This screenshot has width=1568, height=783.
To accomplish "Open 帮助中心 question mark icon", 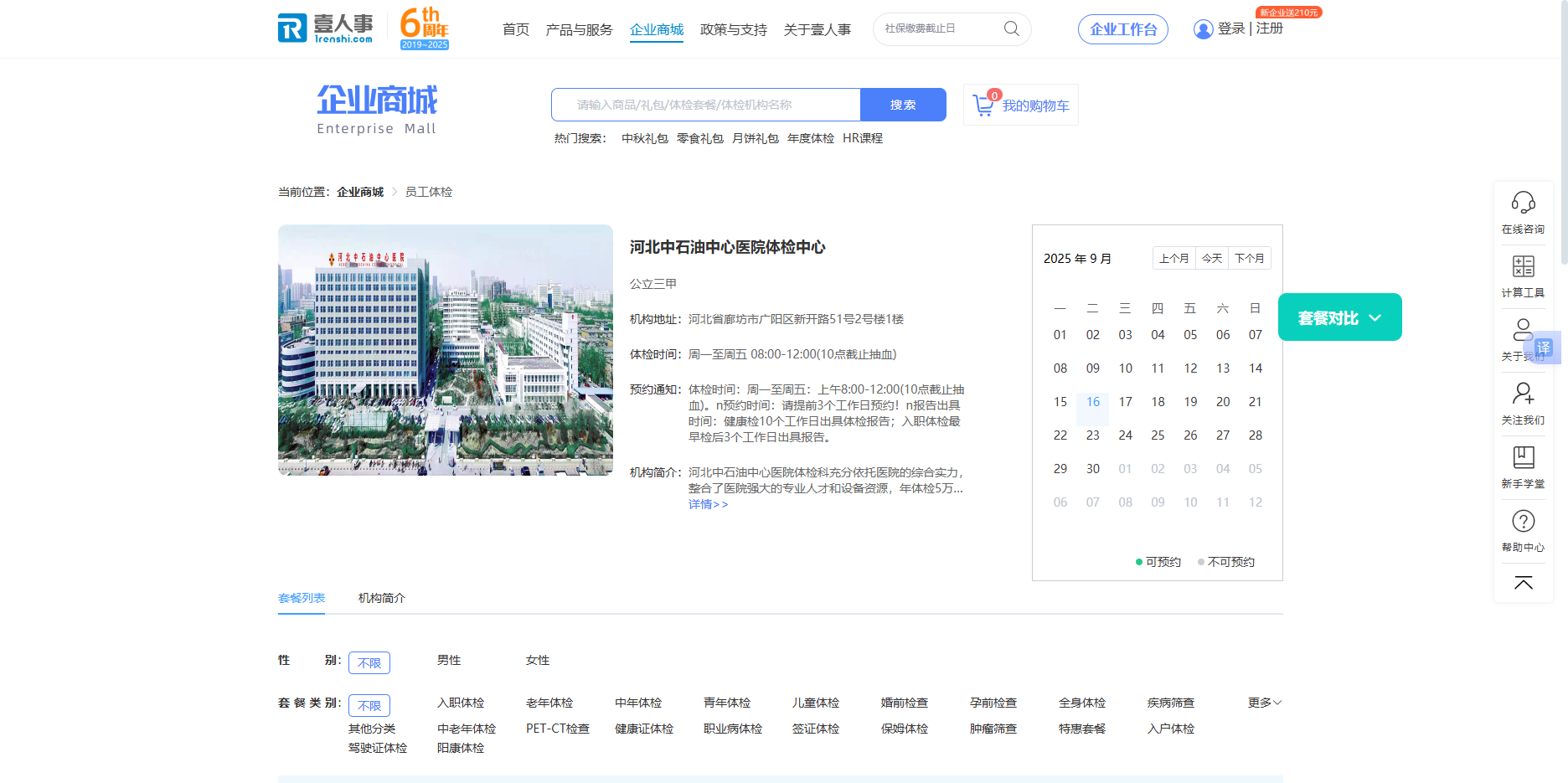I will 1523,521.
